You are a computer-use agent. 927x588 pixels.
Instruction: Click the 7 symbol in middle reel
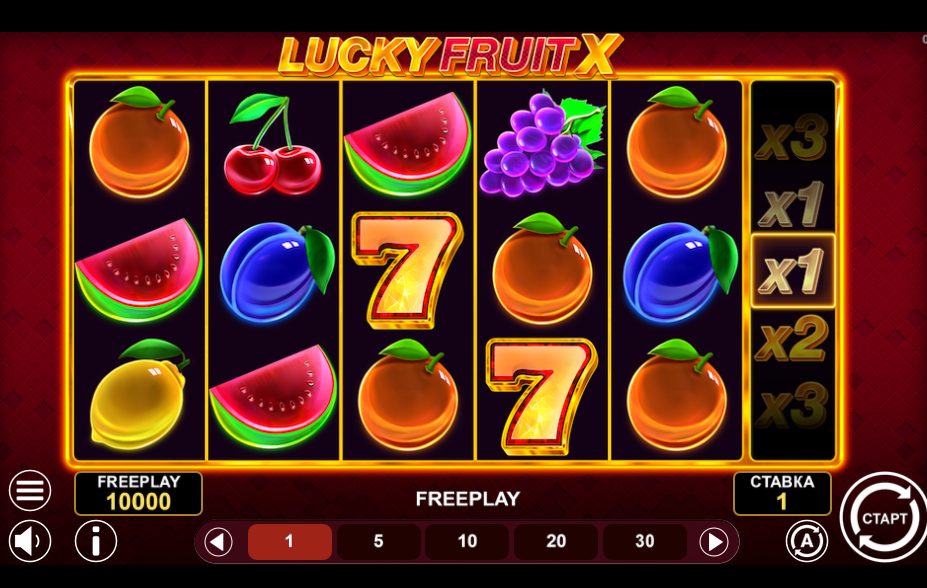407,270
